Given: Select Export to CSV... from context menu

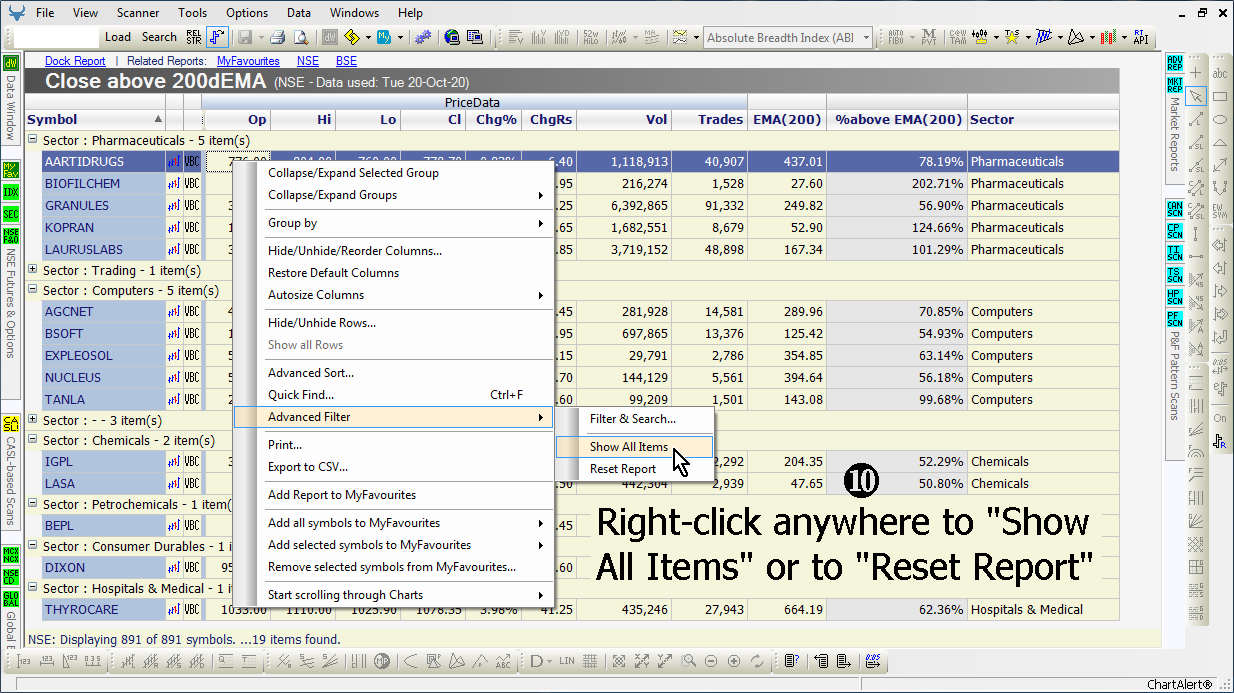Looking at the screenshot, I should (393, 467).
